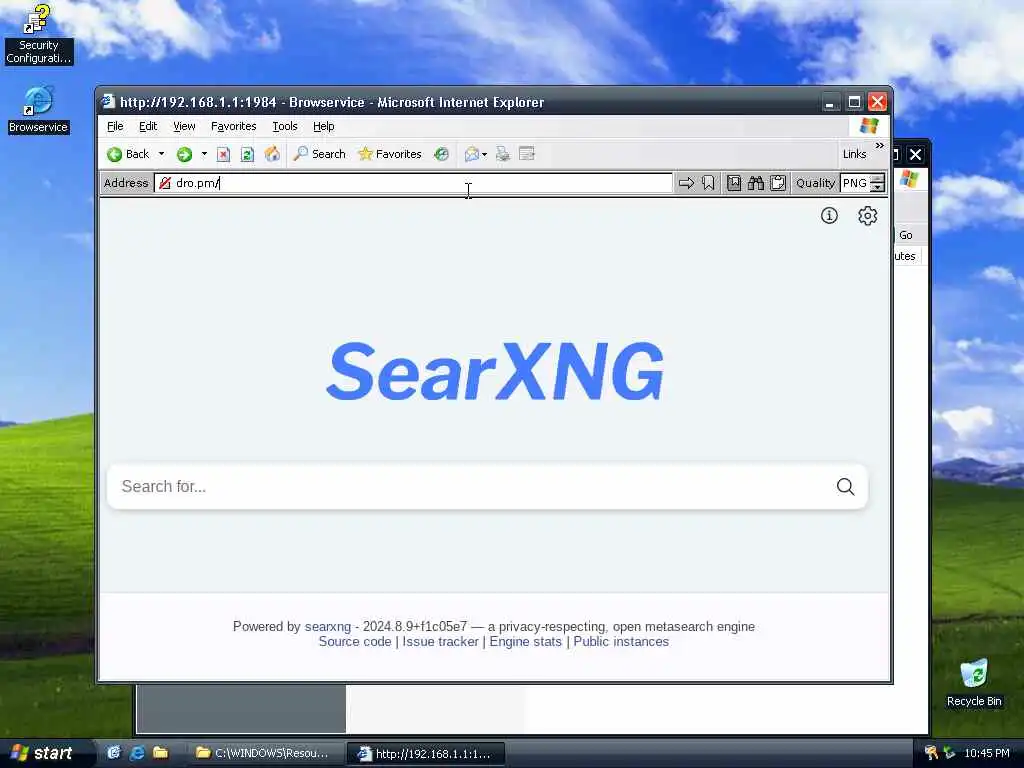This screenshot has width=1024, height=768.
Task: Click the taskbar clock 10:45 PM
Action: (x=987, y=753)
